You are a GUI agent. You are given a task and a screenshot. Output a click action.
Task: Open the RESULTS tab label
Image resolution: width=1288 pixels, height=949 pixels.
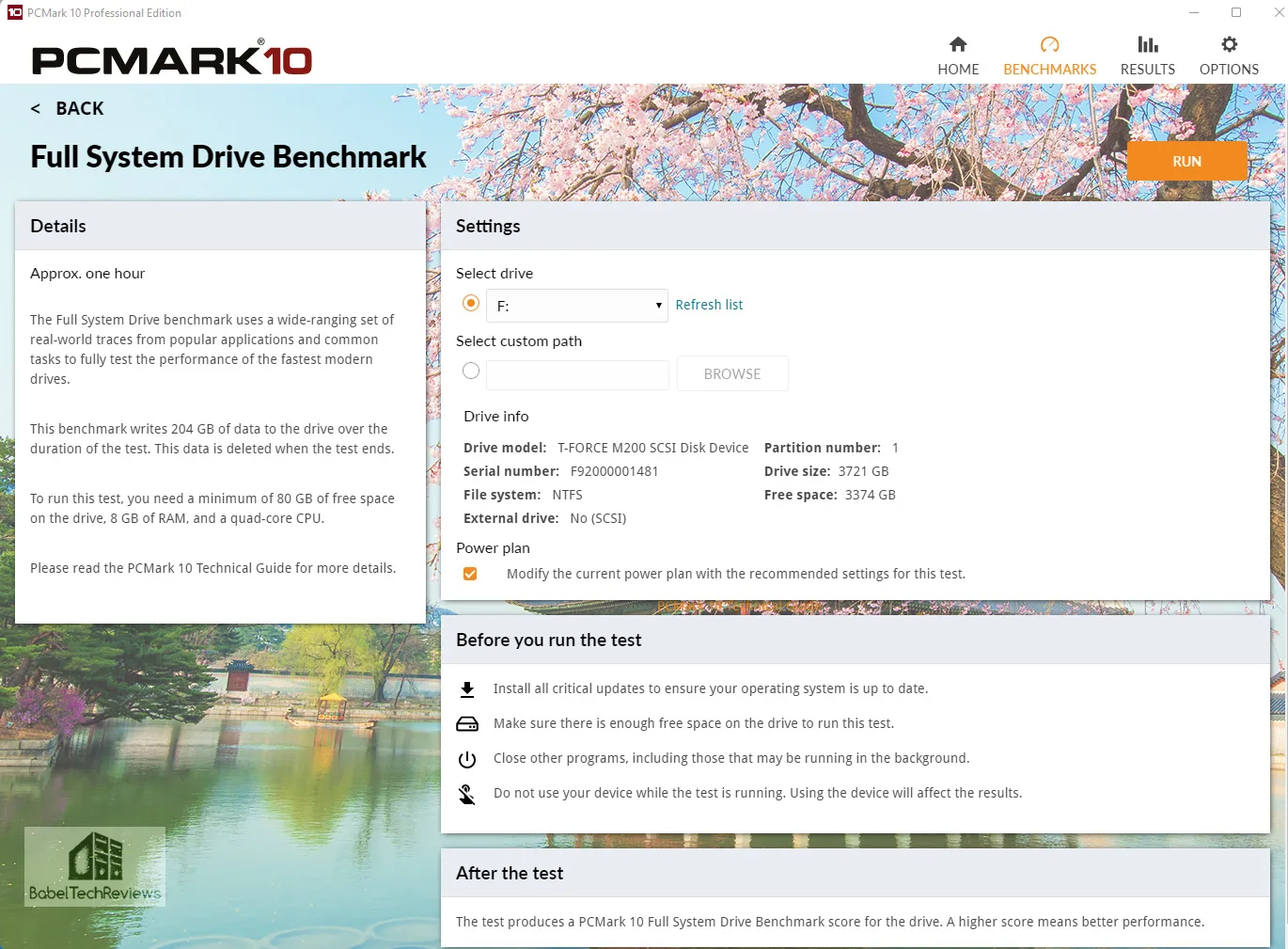tap(1147, 70)
